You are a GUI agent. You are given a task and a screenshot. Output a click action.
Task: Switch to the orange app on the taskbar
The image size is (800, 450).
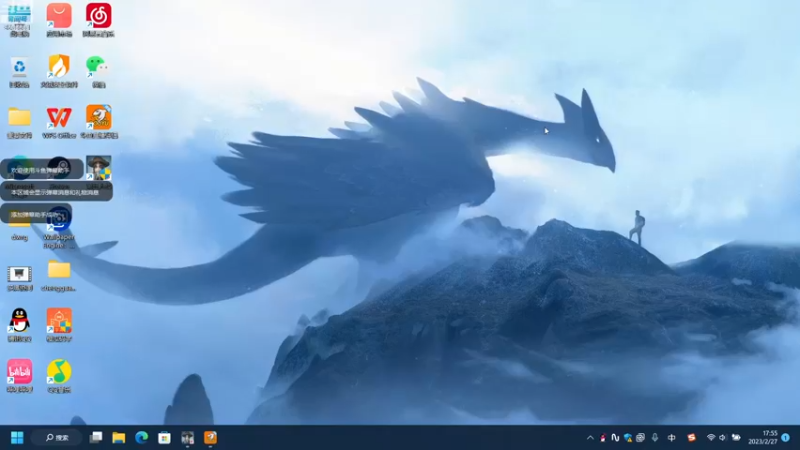click(210, 438)
